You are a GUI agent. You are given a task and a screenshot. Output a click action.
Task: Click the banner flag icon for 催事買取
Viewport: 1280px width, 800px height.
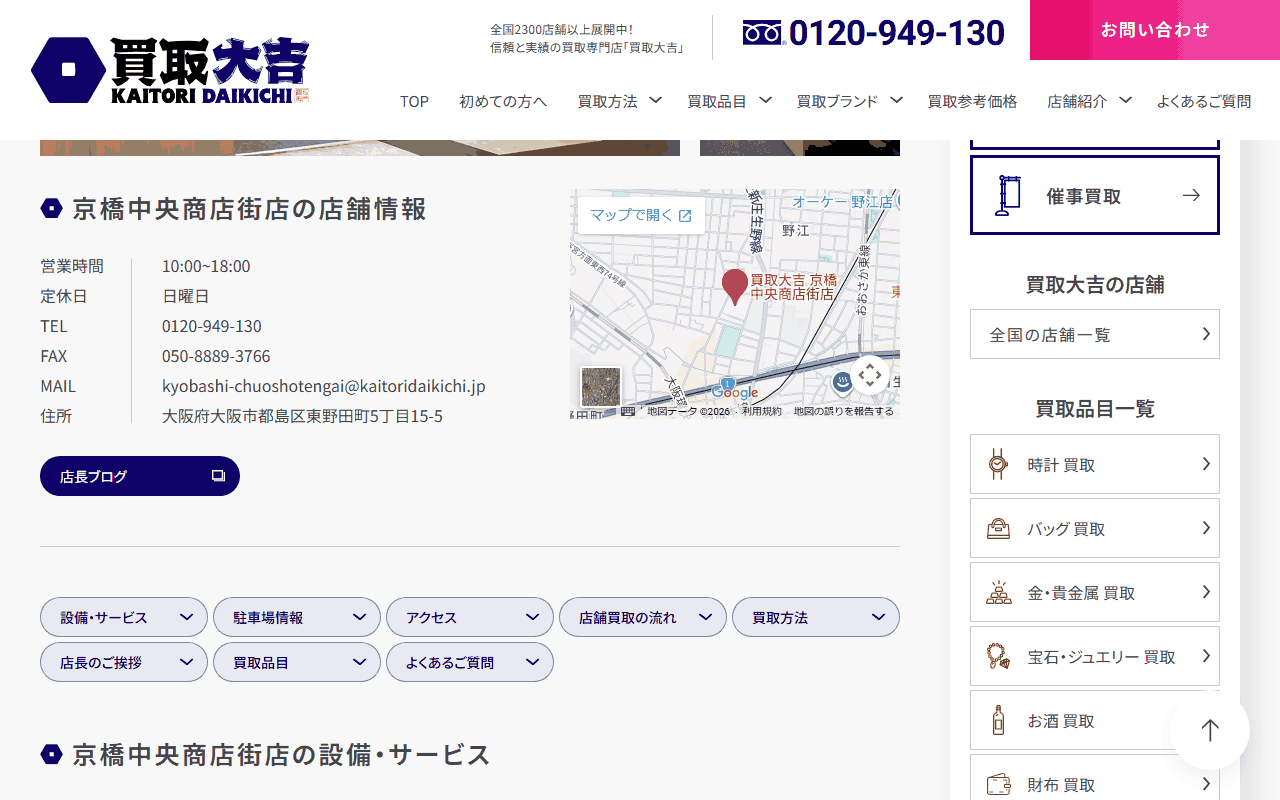pos(1007,196)
